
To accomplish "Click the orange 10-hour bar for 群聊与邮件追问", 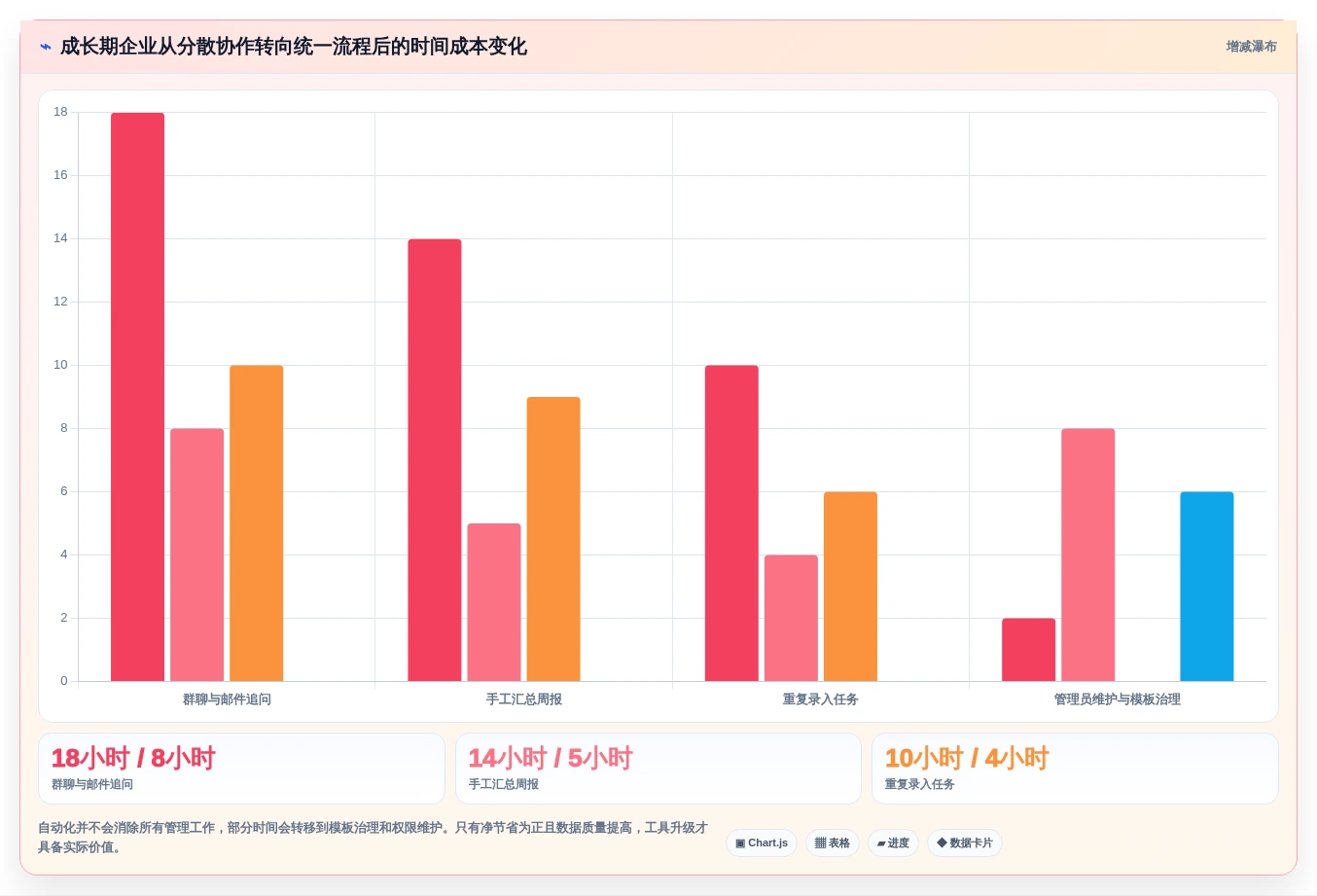I will pos(257,523).
